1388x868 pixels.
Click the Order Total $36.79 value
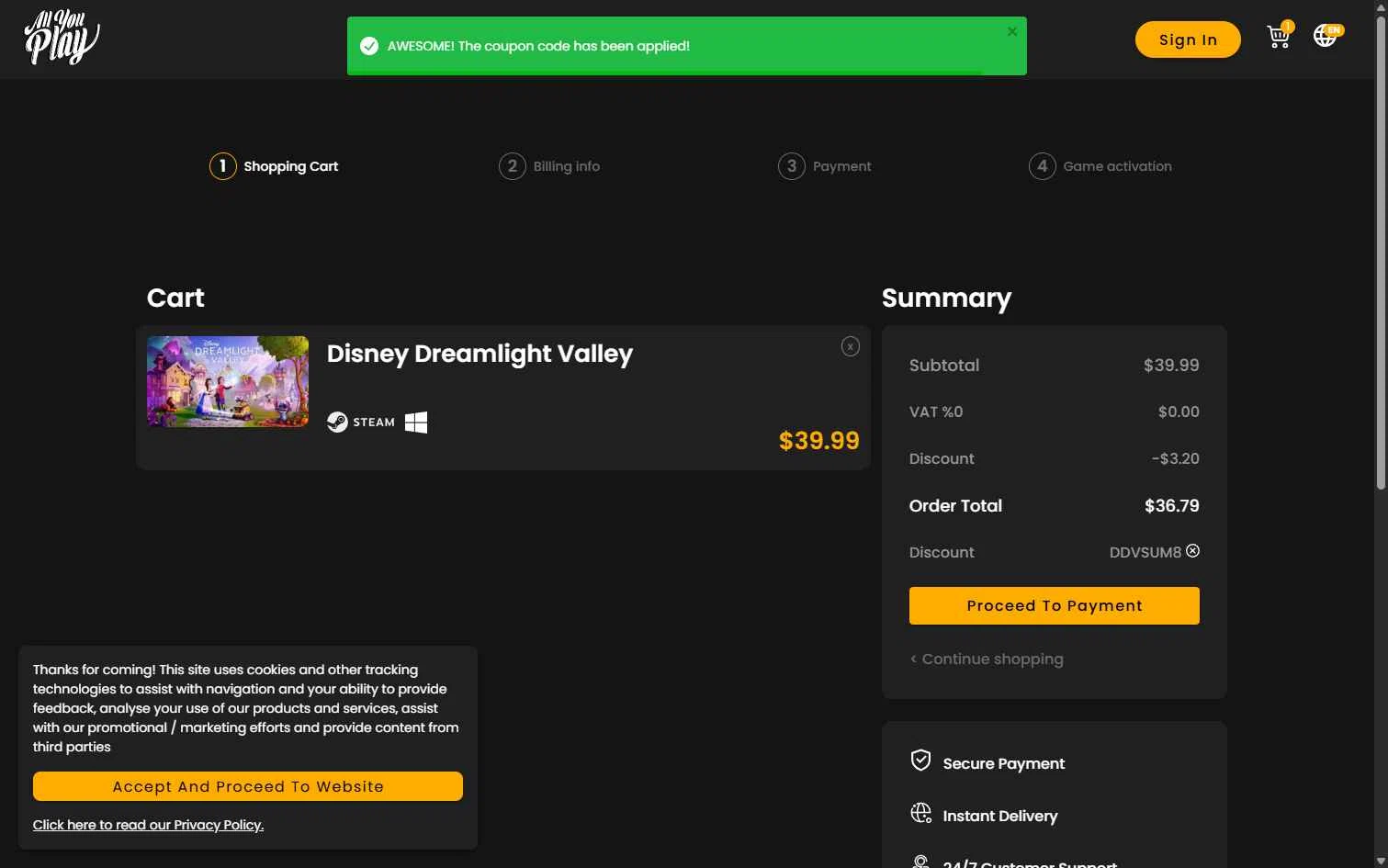(1171, 506)
